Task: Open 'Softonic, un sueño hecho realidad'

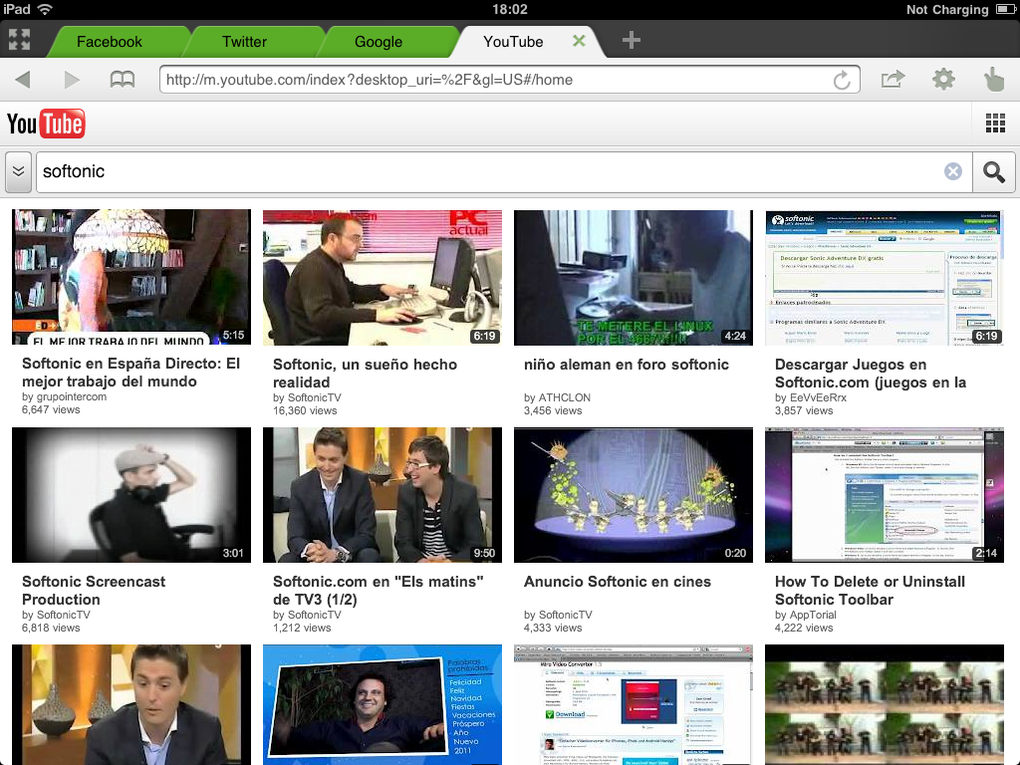Action: pos(365,373)
